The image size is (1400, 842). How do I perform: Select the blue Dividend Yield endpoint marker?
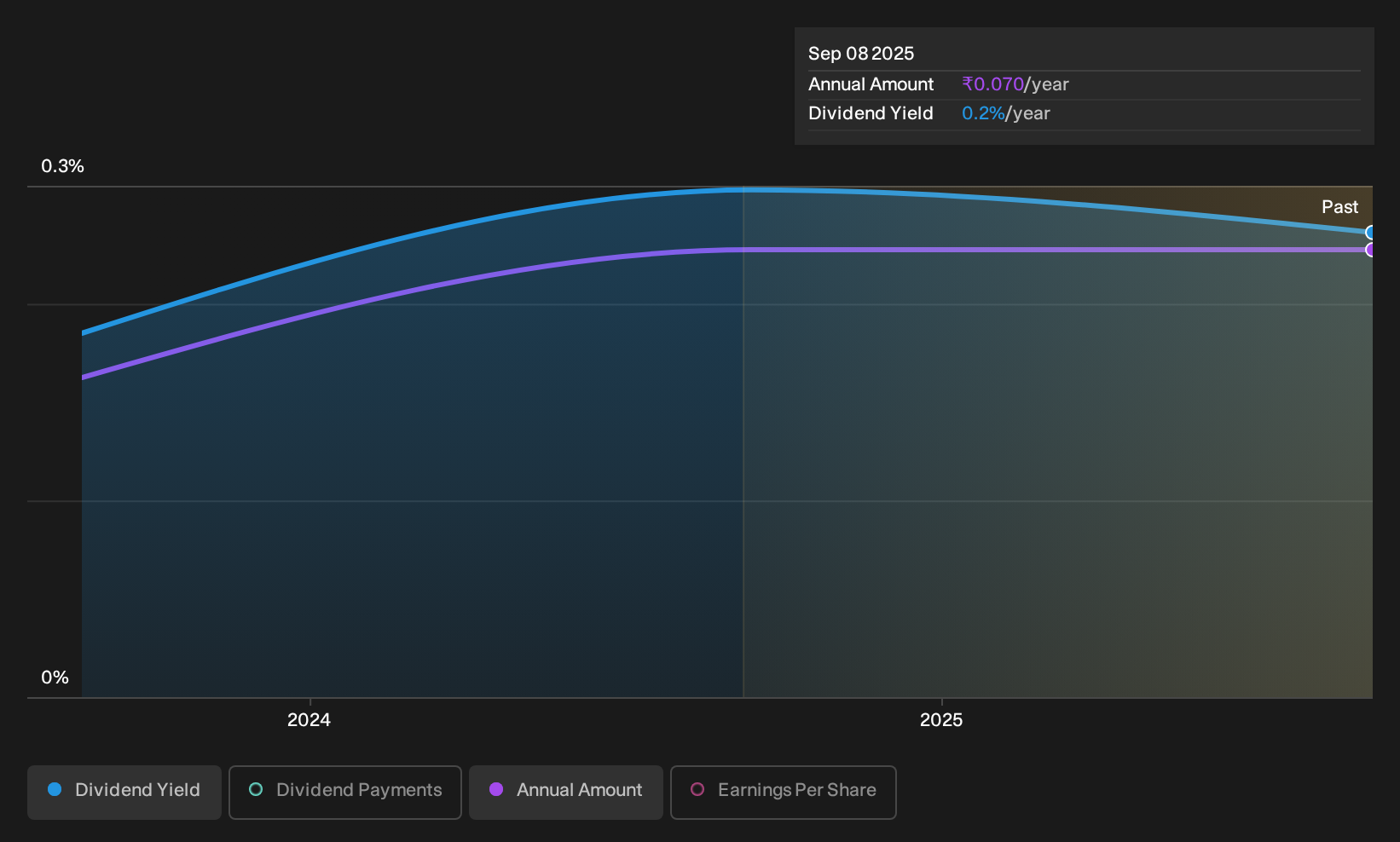pos(1371,233)
